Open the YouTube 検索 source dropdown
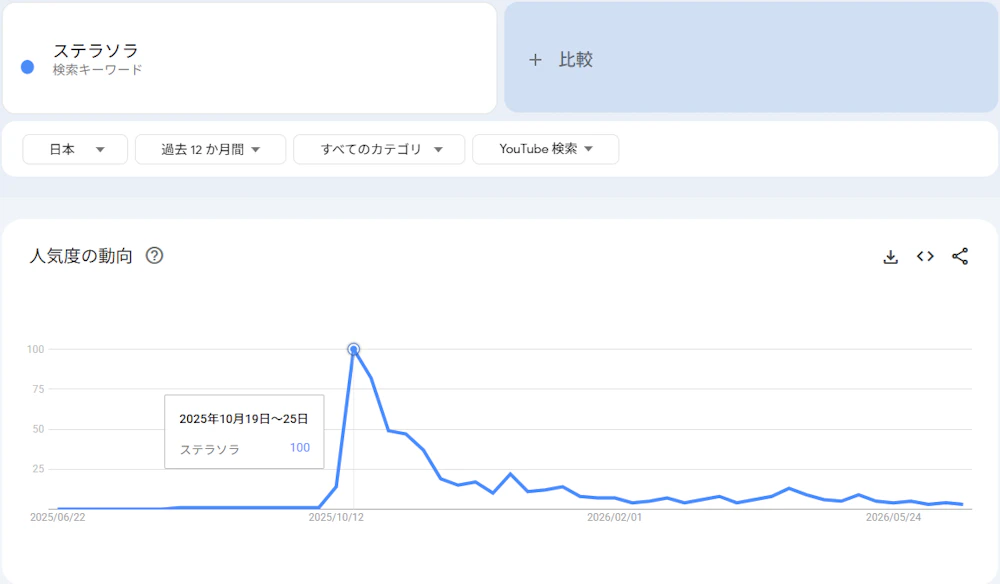 pyautogui.click(x=545, y=149)
